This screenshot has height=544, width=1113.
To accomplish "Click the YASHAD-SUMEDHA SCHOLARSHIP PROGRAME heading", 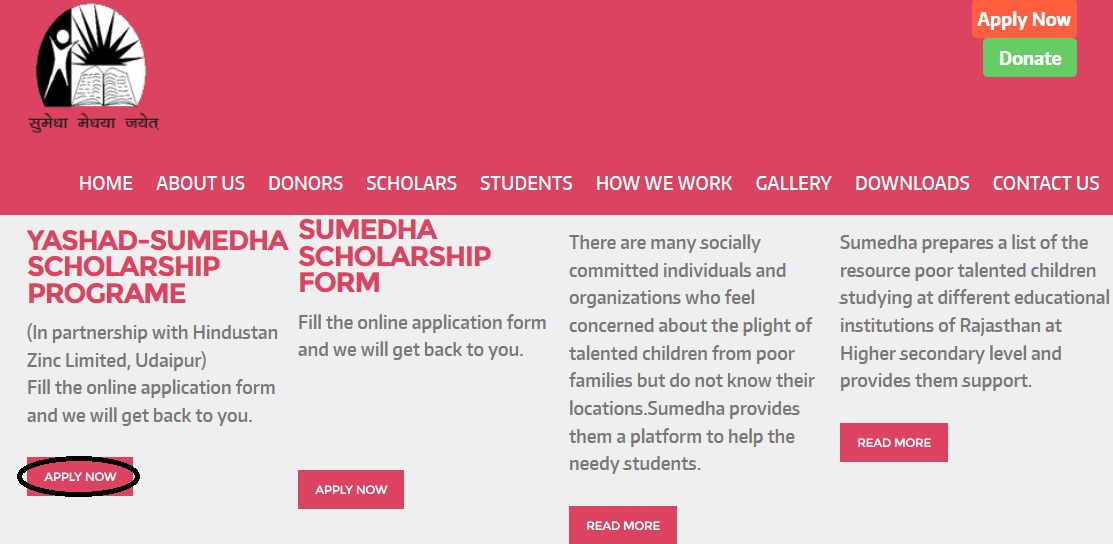I will pyautogui.click(x=158, y=267).
